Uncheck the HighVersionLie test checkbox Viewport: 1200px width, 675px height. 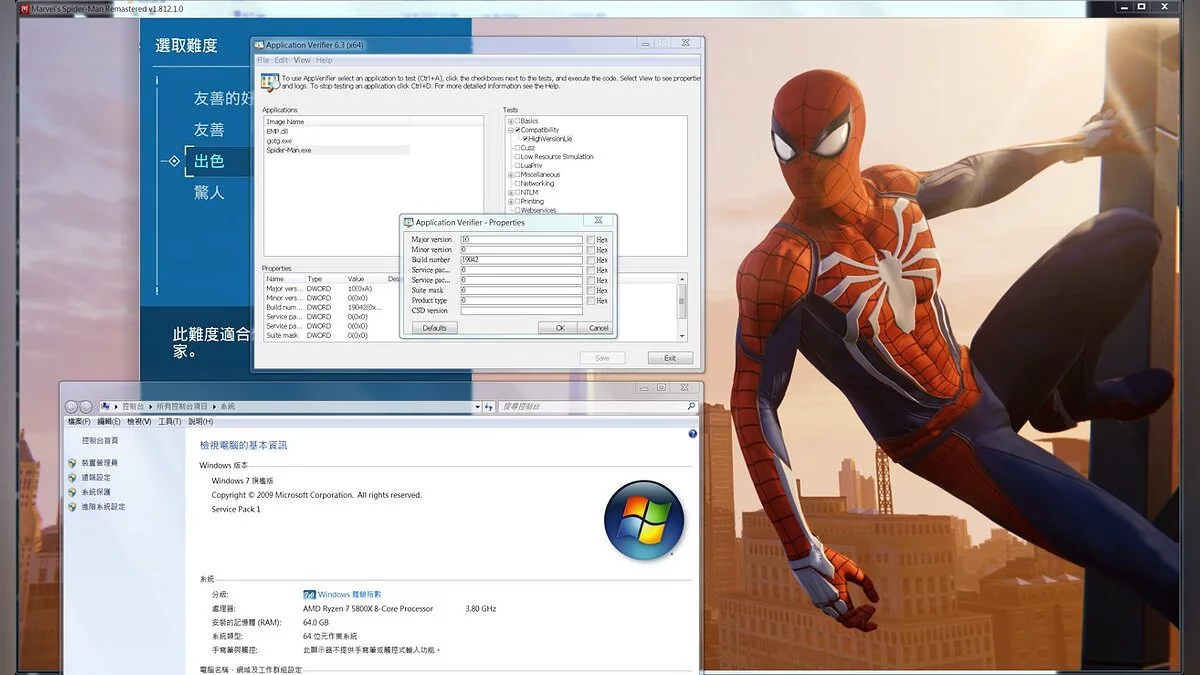point(526,139)
